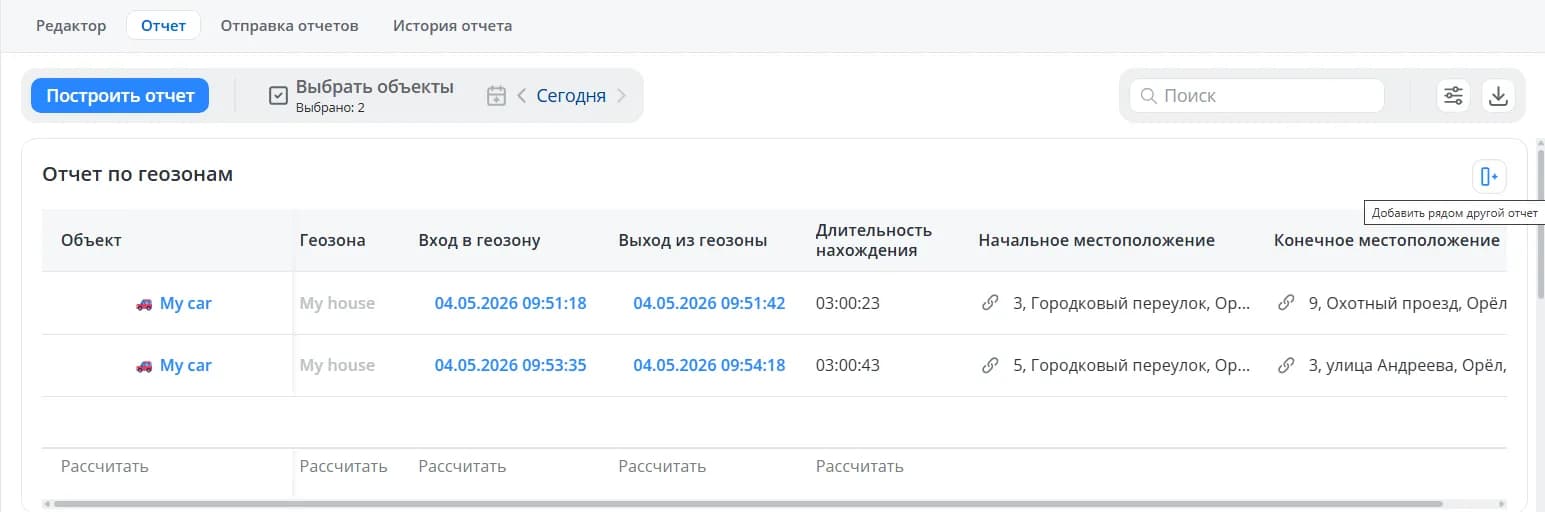This screenshot has height=512, width=1545.
Task: Go to next date period arrow
Action: 621,96
